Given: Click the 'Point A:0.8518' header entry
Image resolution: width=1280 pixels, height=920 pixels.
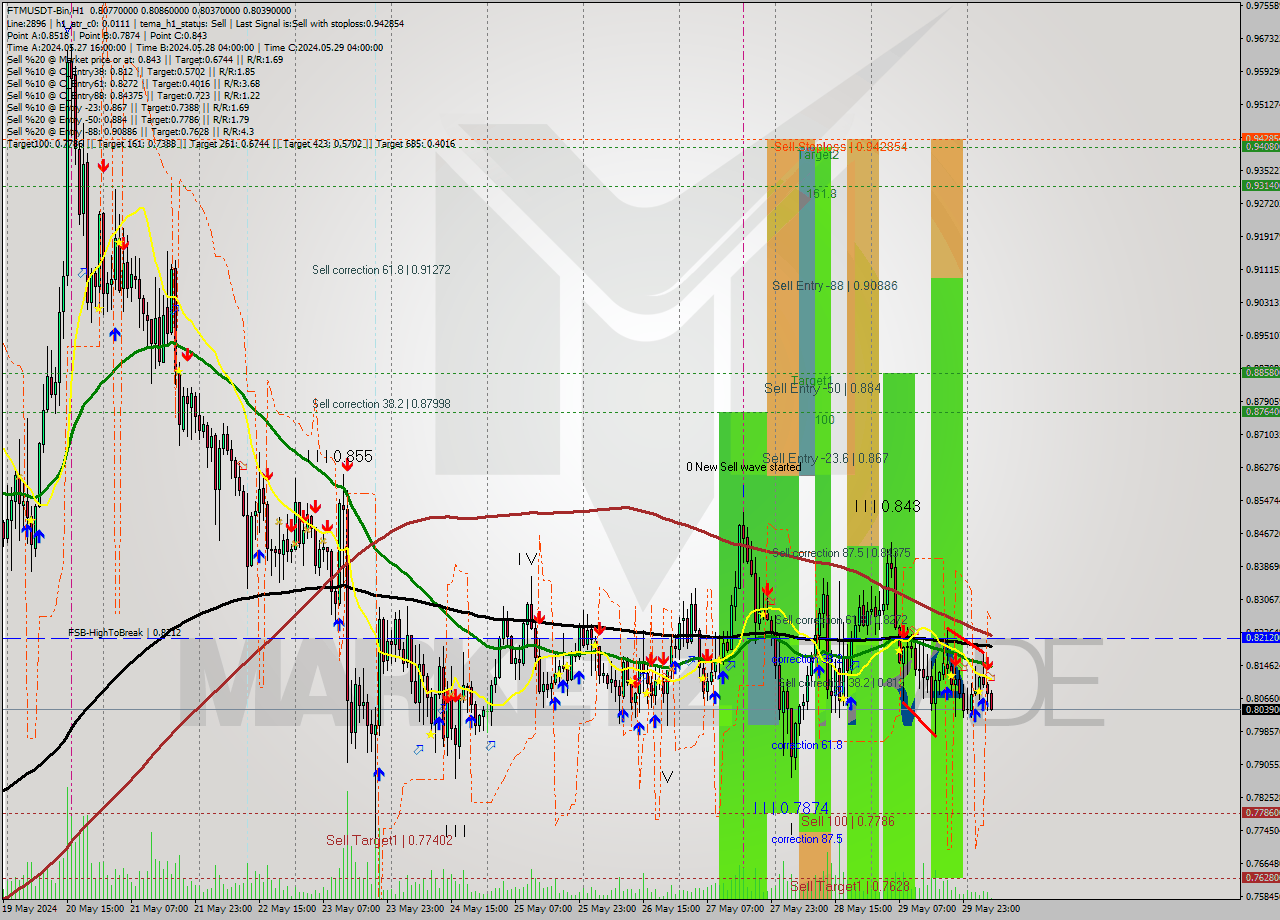Looking at the screenshot, I should [x=36, y=35].
